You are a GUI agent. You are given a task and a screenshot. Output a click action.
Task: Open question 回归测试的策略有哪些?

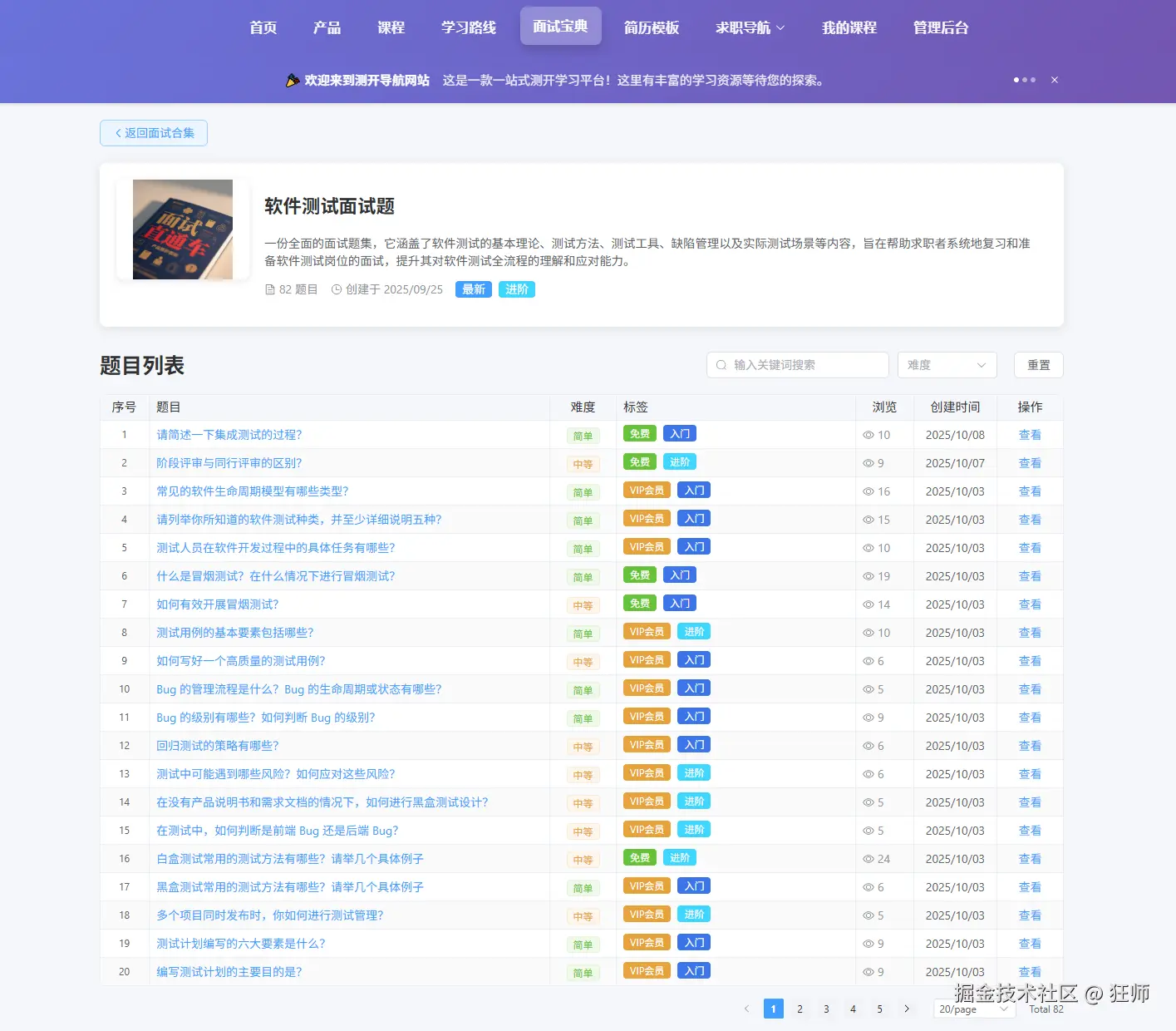[x=218, y=746]
